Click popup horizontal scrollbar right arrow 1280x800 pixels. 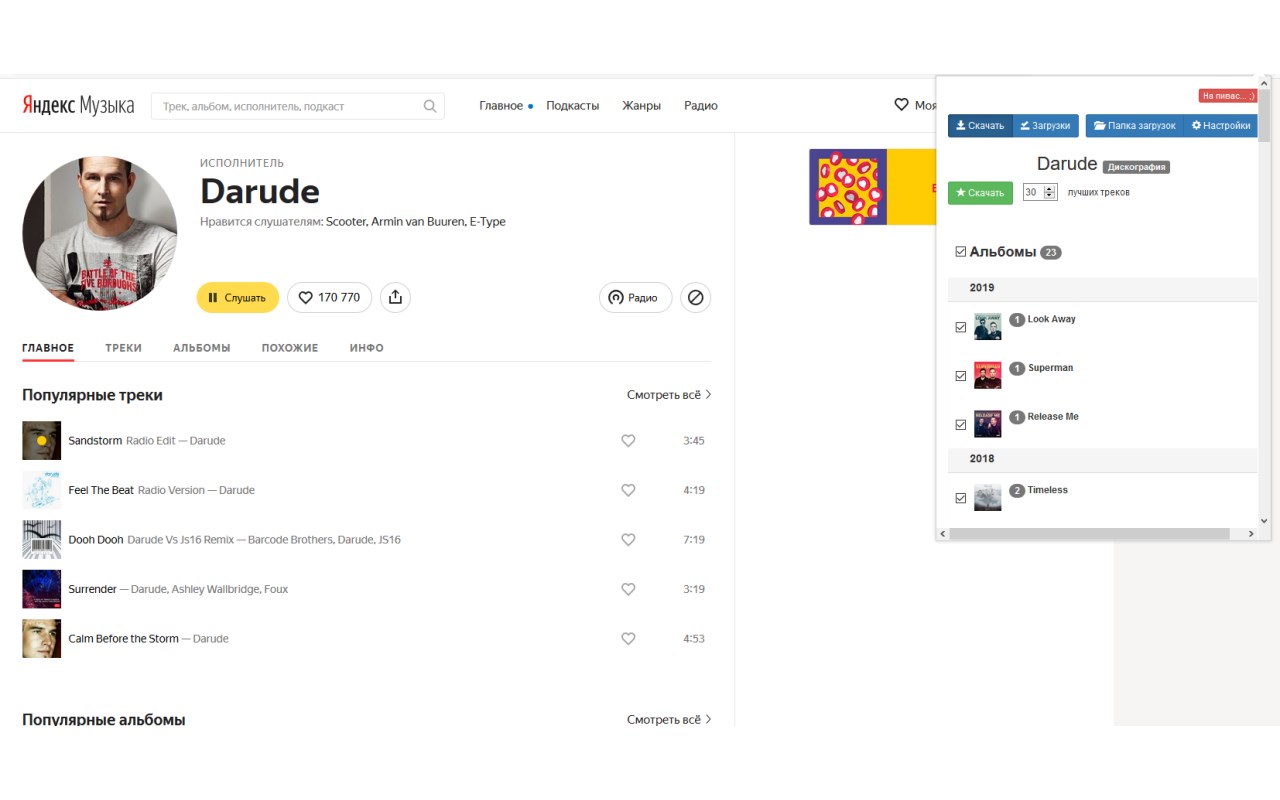1250,534
